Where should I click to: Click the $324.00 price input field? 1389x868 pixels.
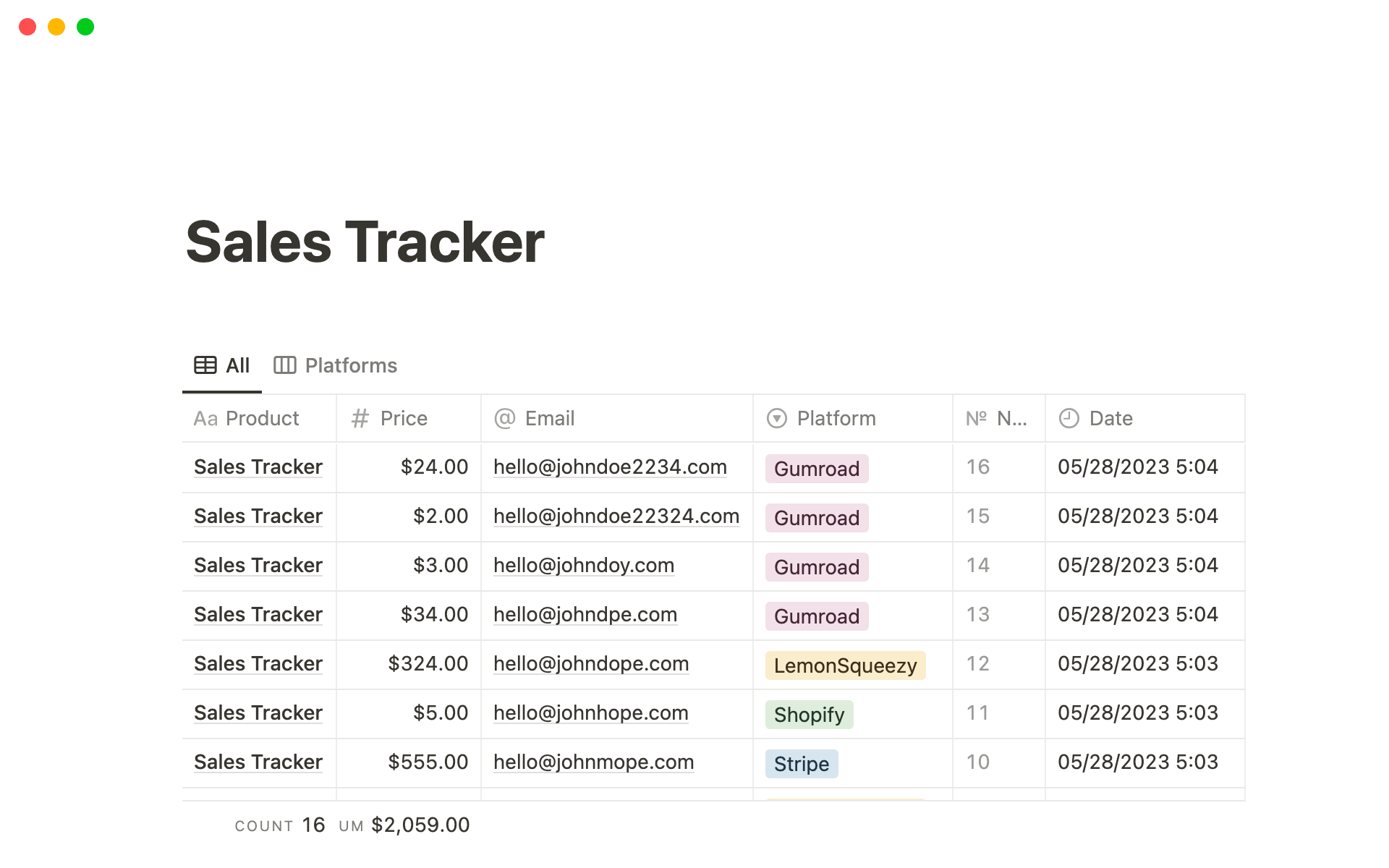[x=404, y=663]
